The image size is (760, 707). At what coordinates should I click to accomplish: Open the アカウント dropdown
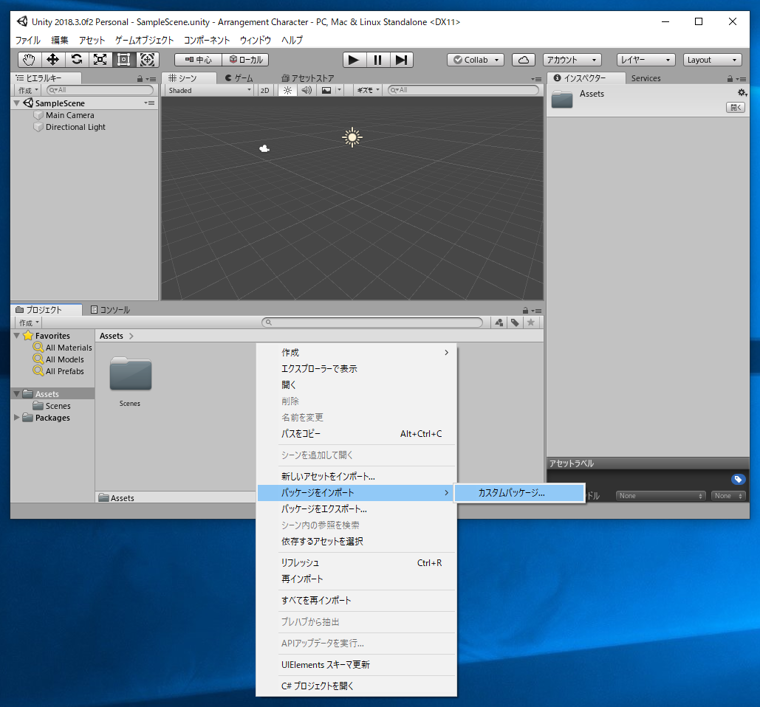pyautogui.click(x=572, y=60)
